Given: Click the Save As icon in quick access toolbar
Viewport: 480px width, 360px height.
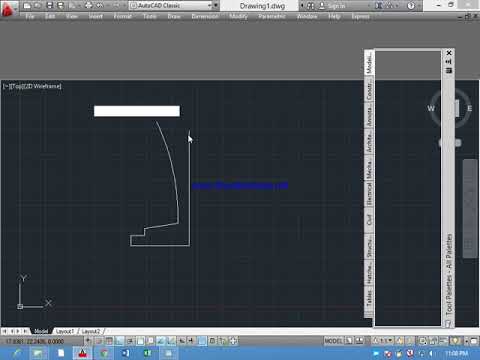Looking at the screenshot, I should (x=60, y=6).
